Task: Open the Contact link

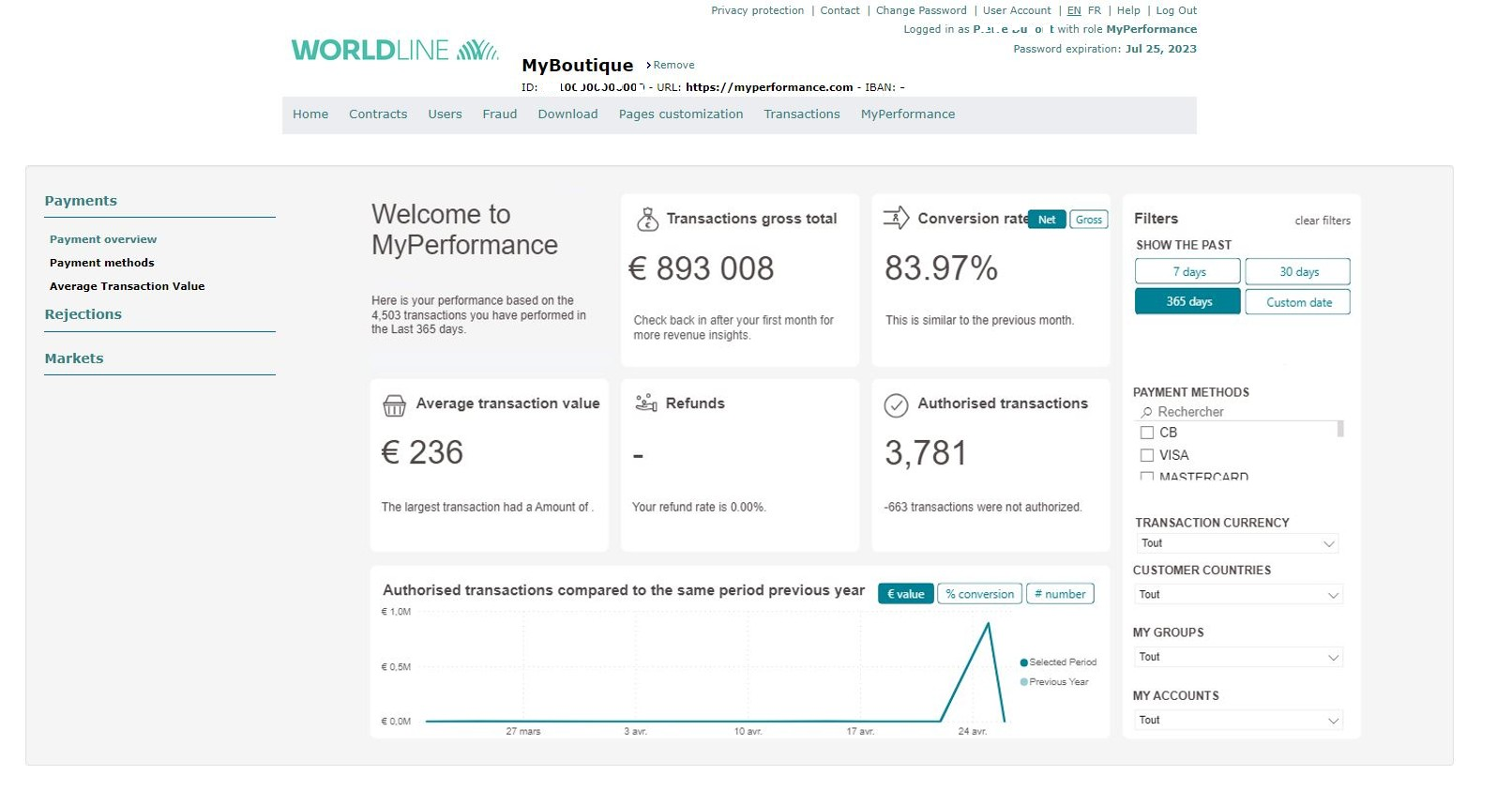Action: point(839,10)
